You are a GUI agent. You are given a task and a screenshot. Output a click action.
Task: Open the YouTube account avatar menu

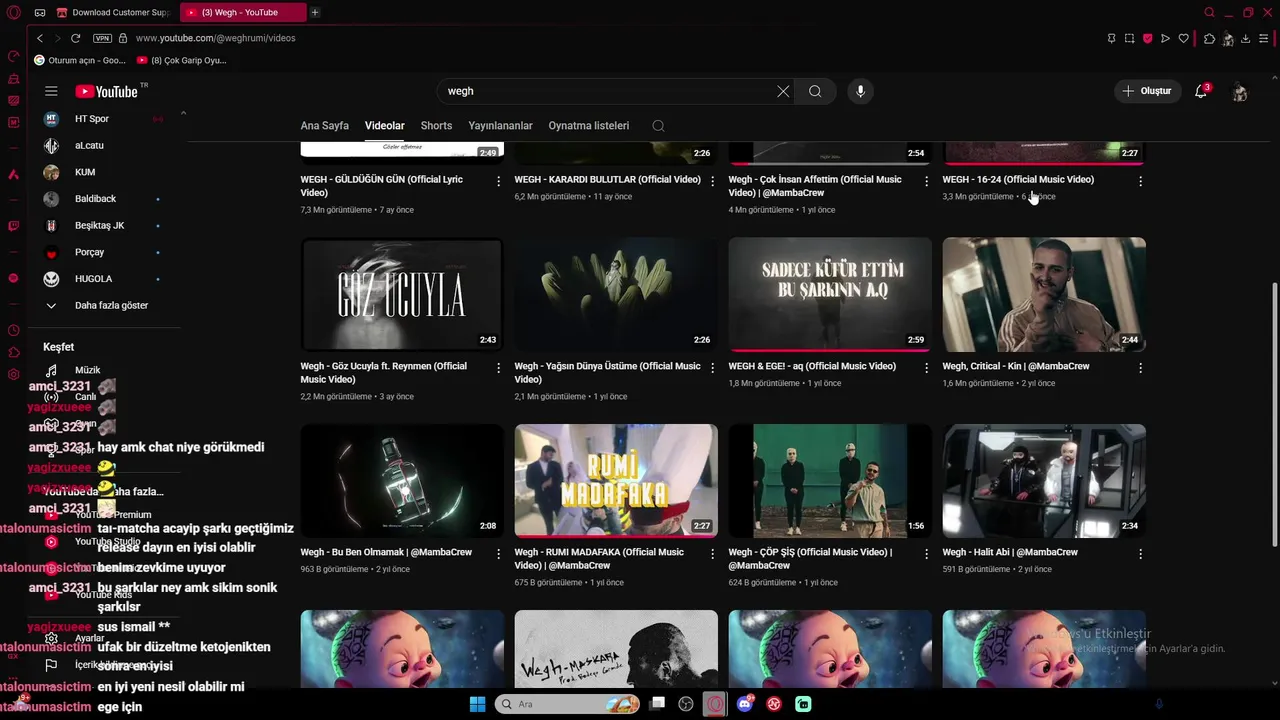pyautogui.click(x=1239, y=92)
